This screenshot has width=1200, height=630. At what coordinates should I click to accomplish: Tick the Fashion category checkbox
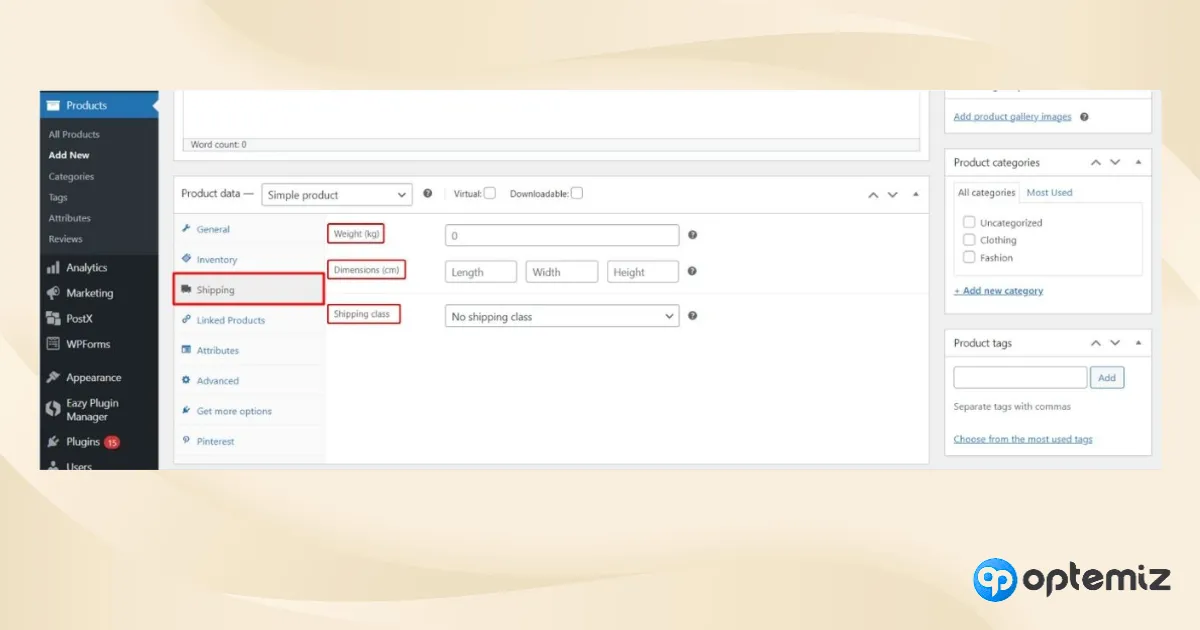(969, 257)
